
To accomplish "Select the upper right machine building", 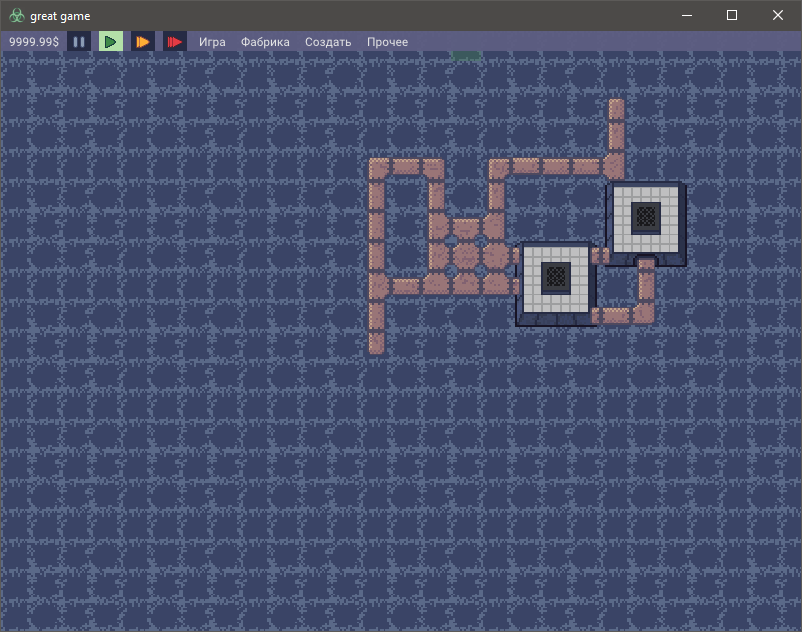I will point(646,223).
